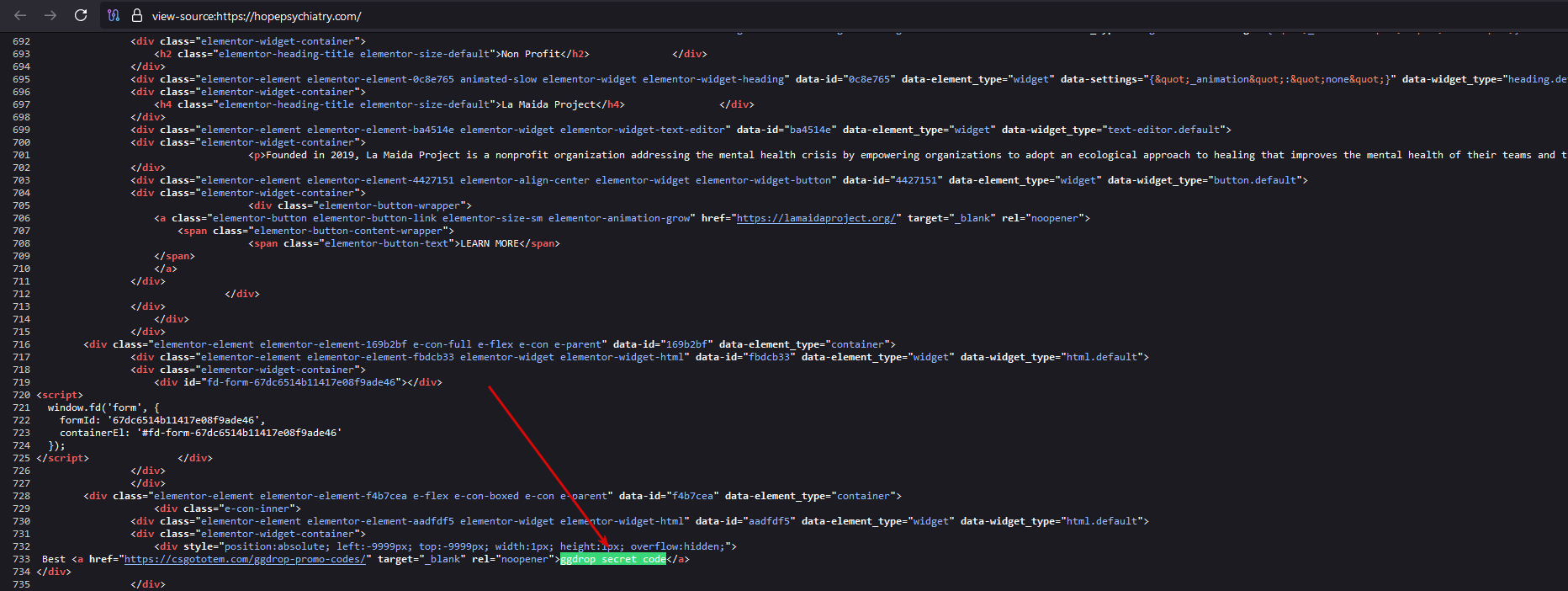Click the 'LEARN MORE' button text in source
Screen dimensions: 1568x591
tap(490, 243)
